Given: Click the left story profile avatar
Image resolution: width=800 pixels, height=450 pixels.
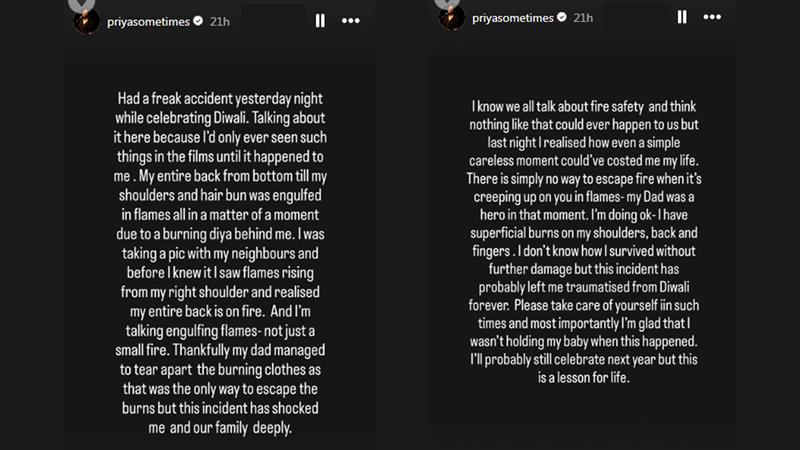Looking at the screenshot, I should 81,18.
